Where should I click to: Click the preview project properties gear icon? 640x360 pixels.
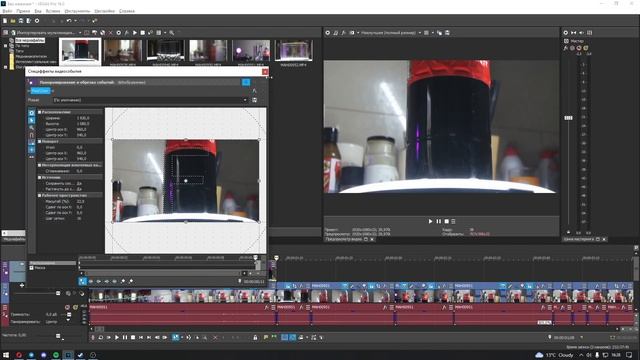pos(327,33)
